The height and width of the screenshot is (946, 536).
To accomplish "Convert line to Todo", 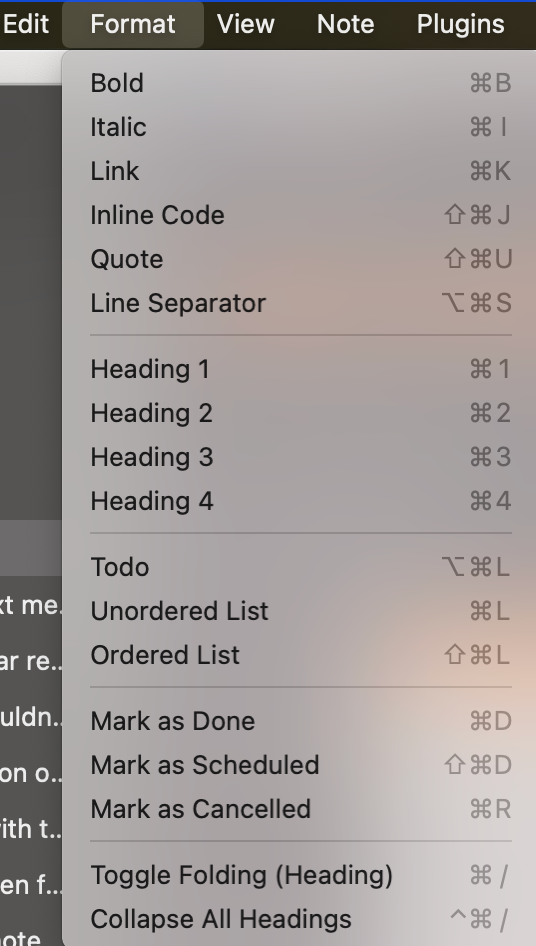I will click(301, 567).
